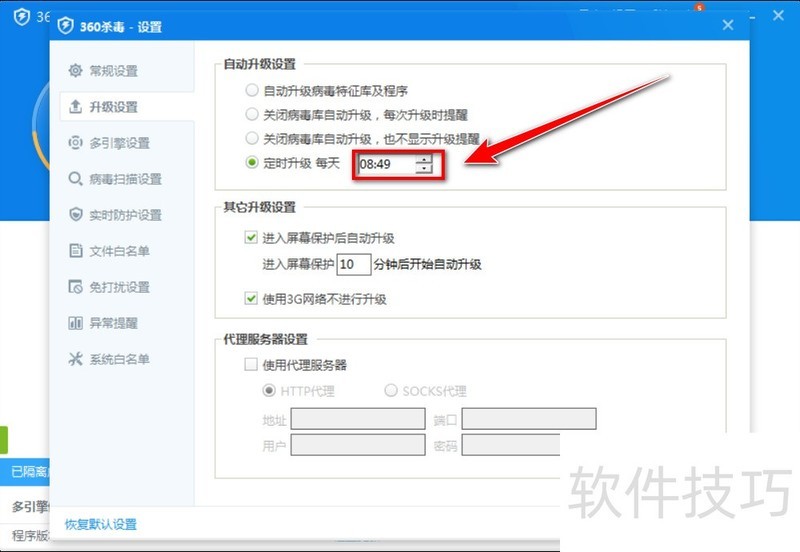This screenshot has height=552, width=800.
Task: Go to 病毒扫描设置 in the sidebar
Action: coord(113,179)
